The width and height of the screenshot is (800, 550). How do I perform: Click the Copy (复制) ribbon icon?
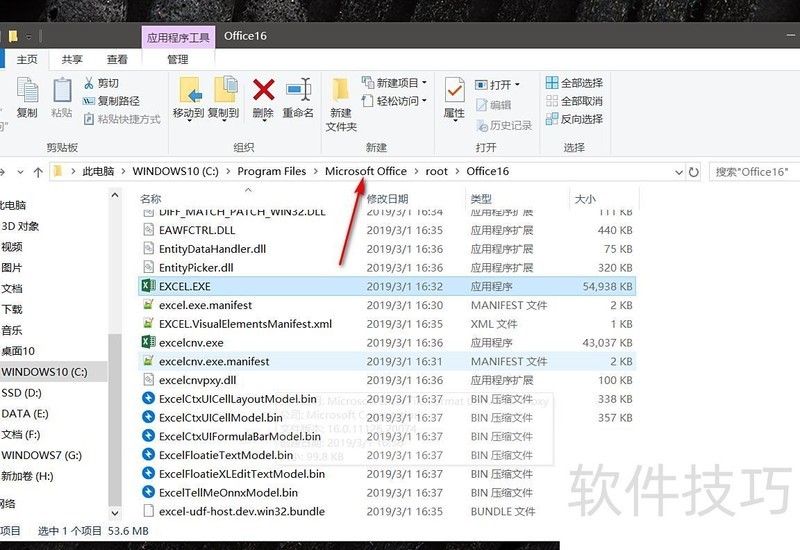point(27,97)
